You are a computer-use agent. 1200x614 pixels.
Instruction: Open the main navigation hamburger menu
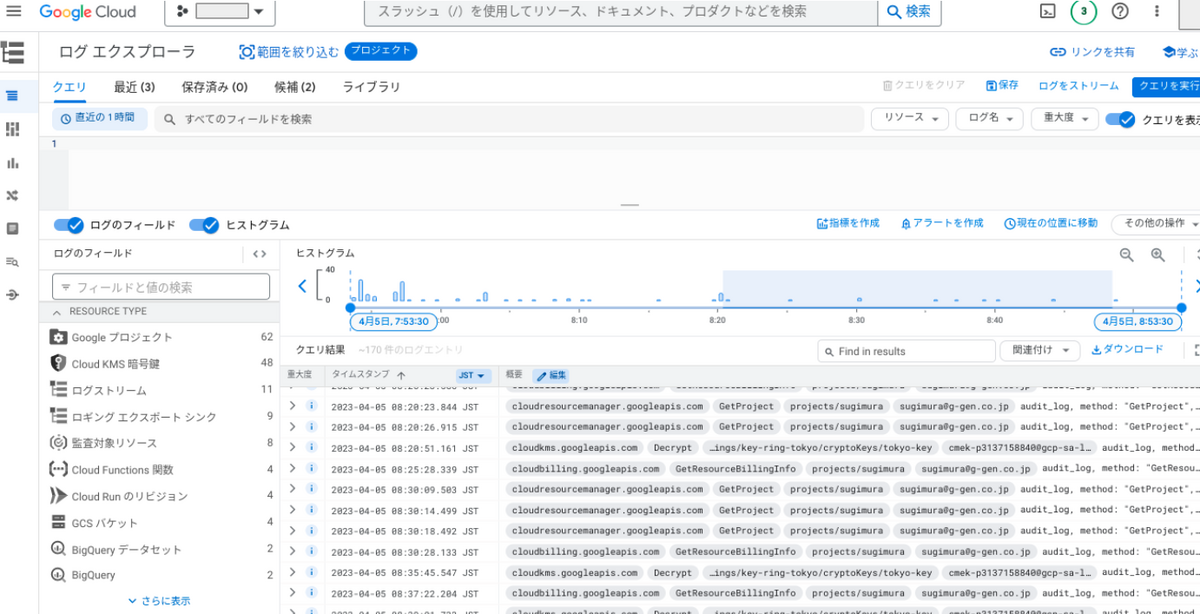click(14, 12)
